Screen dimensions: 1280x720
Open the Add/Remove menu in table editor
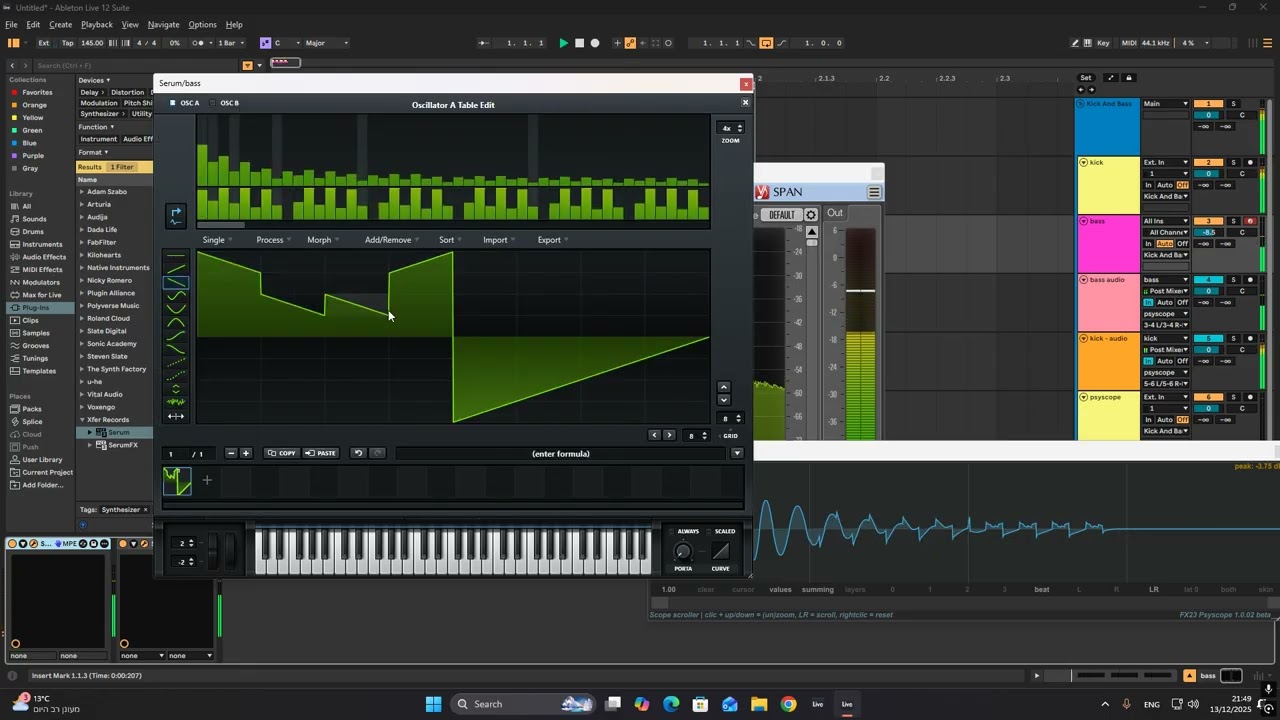point(391,240)
